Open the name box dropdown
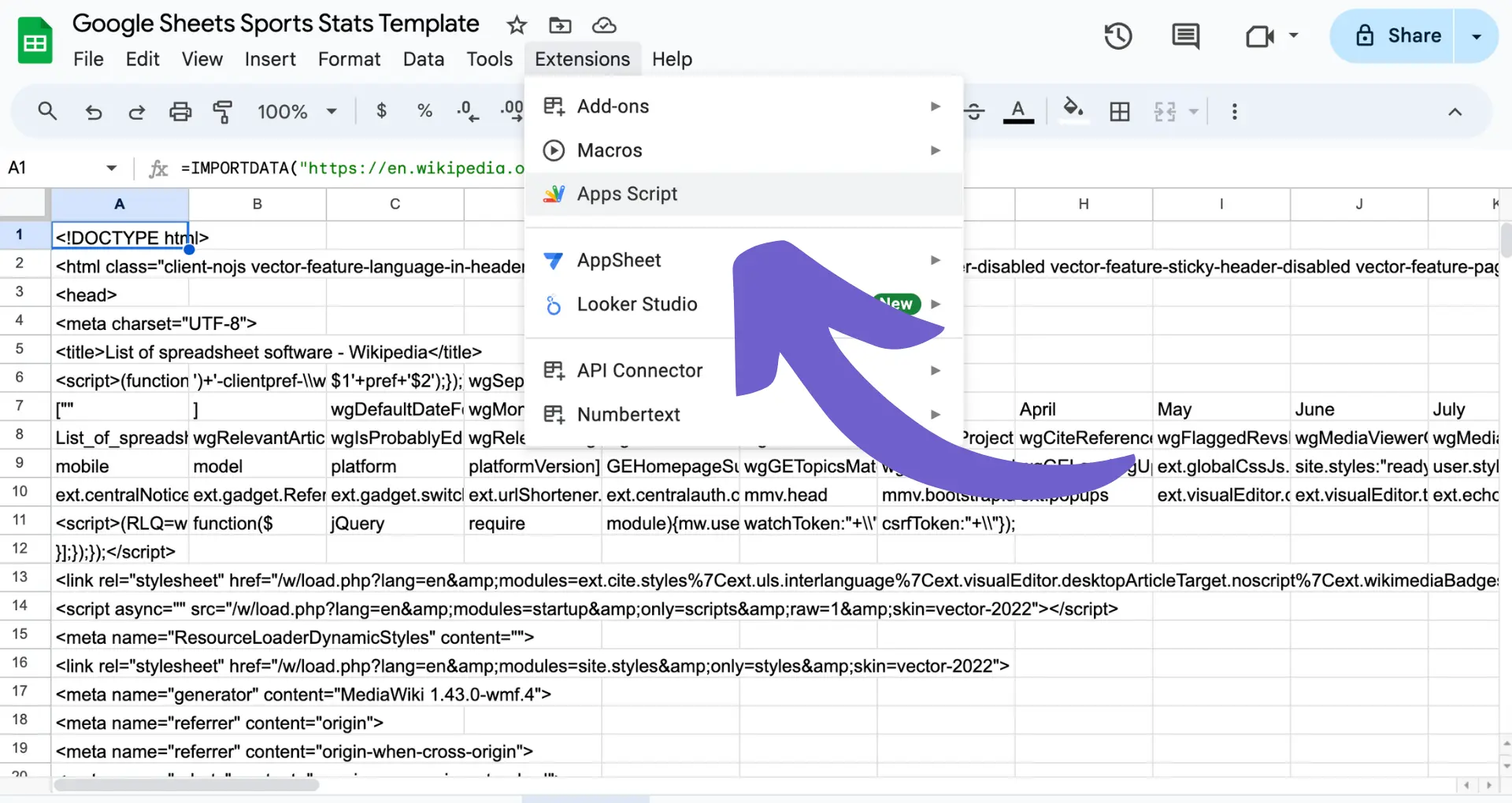Viewport: 1512px width, 803px height. [x=111, y=168]
